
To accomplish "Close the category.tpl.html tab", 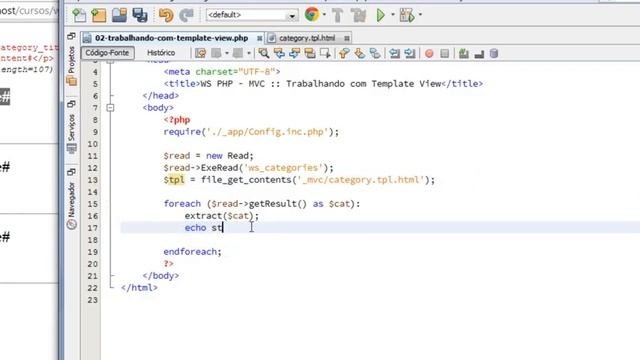I will (347, 38).
